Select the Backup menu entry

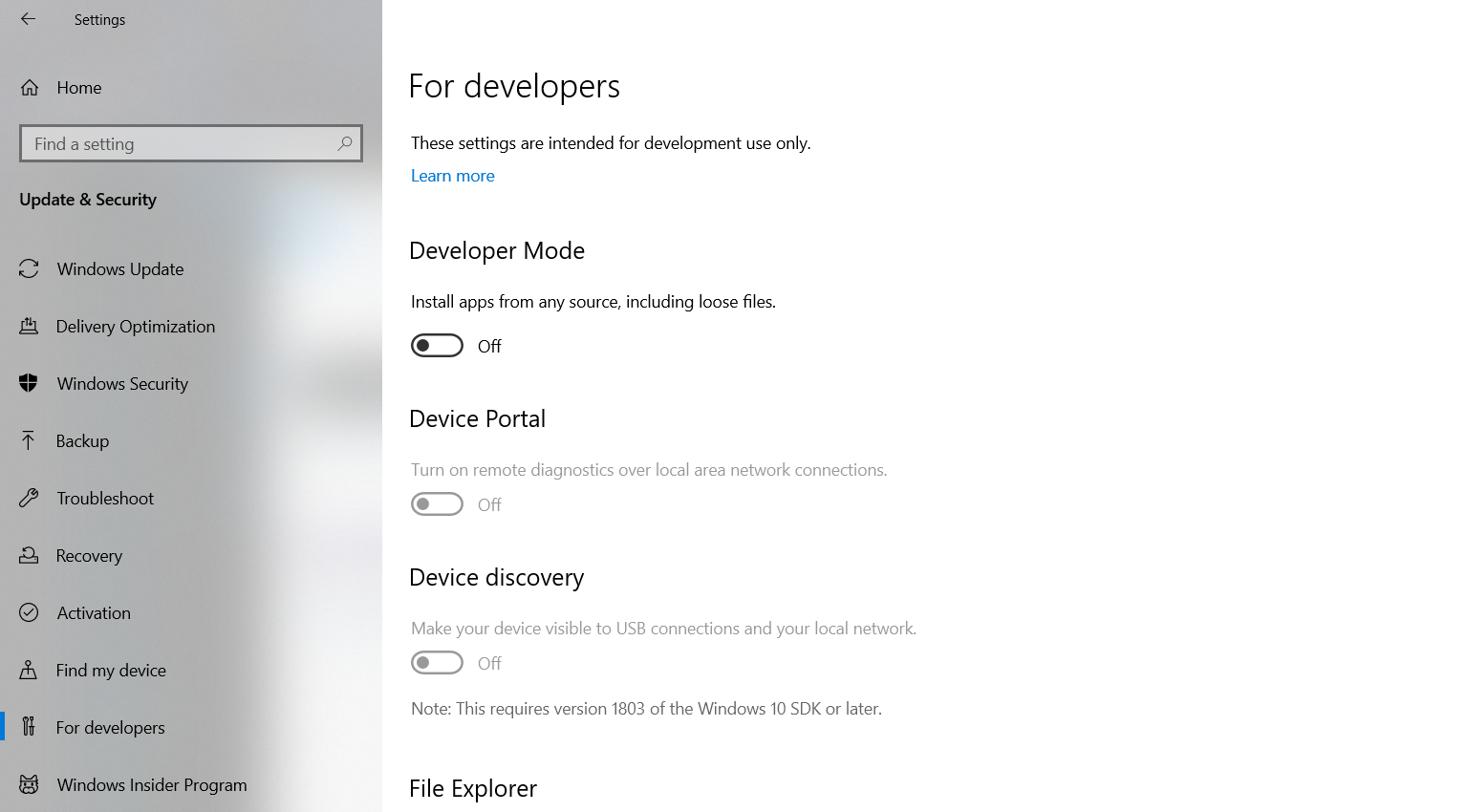point(191,441)
